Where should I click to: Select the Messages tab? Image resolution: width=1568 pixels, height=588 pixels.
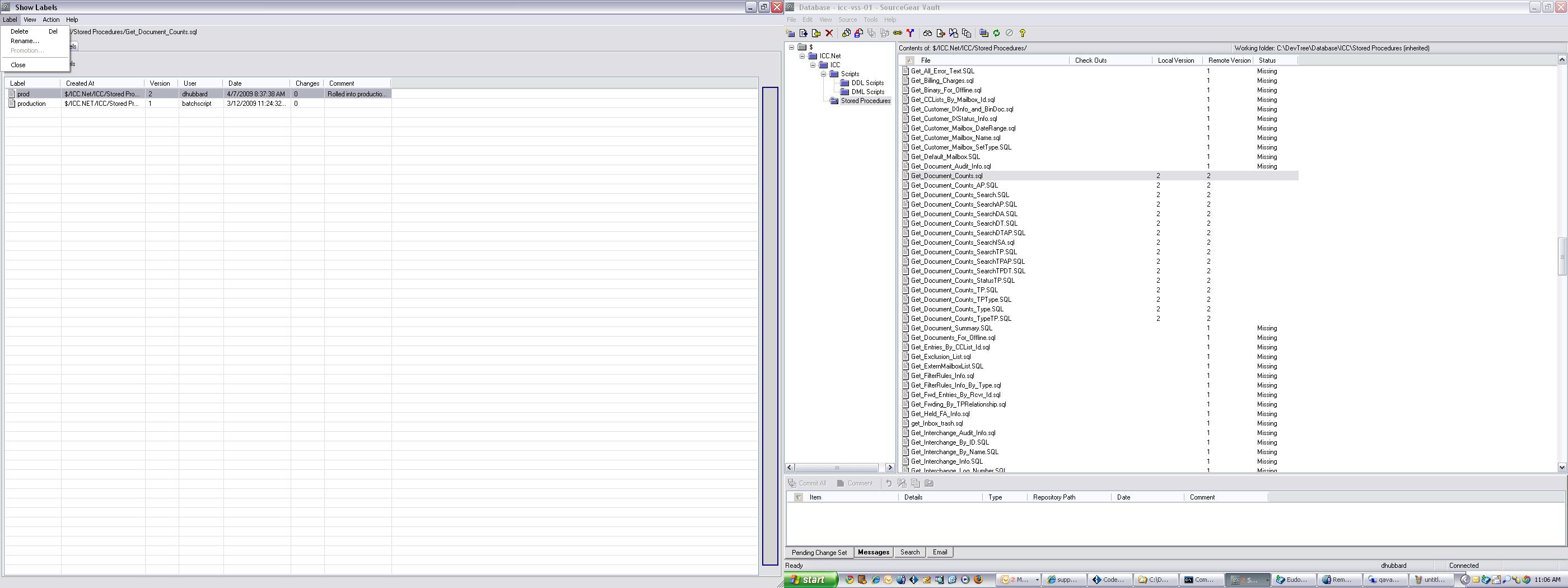tap(874, 553)
